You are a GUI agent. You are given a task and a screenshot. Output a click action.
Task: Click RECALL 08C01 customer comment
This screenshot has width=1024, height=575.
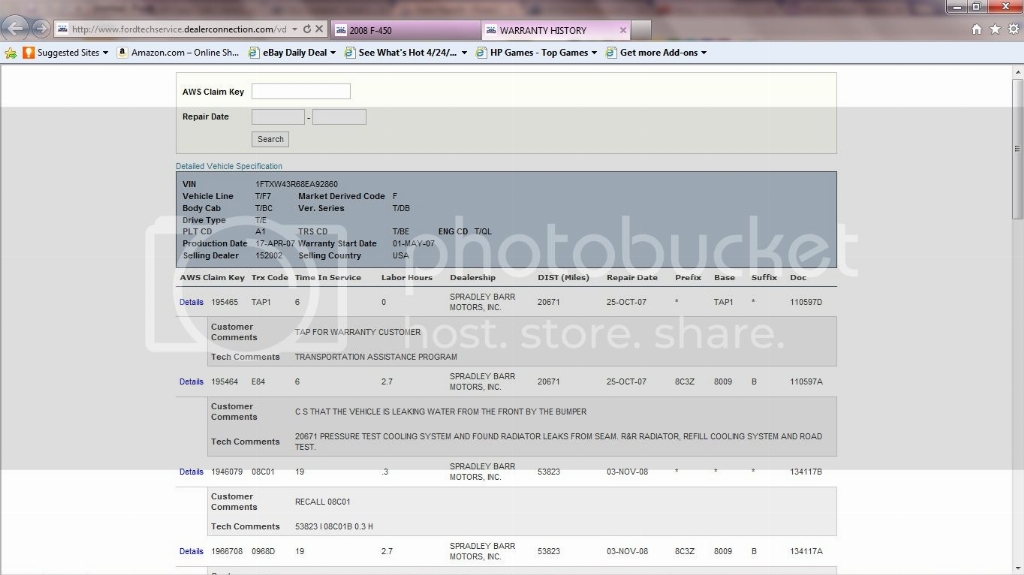click(x=323, y=502)
